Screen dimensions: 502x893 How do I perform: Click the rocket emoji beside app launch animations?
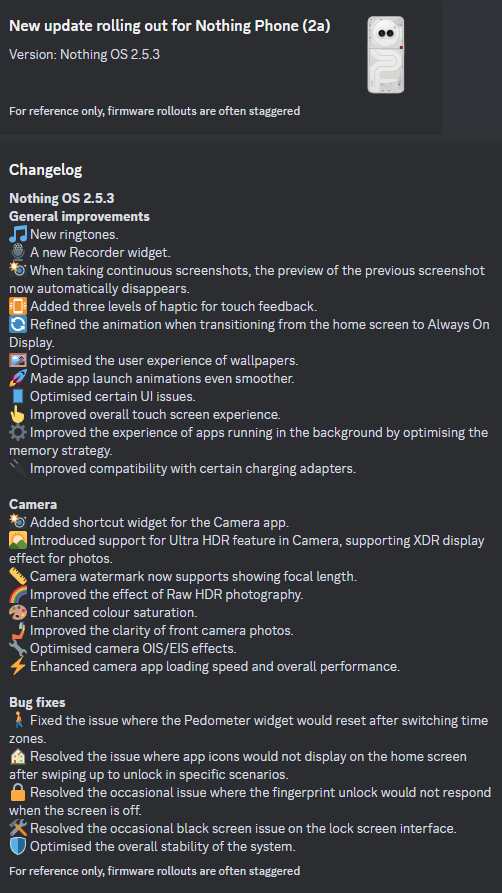click(18, 378)
